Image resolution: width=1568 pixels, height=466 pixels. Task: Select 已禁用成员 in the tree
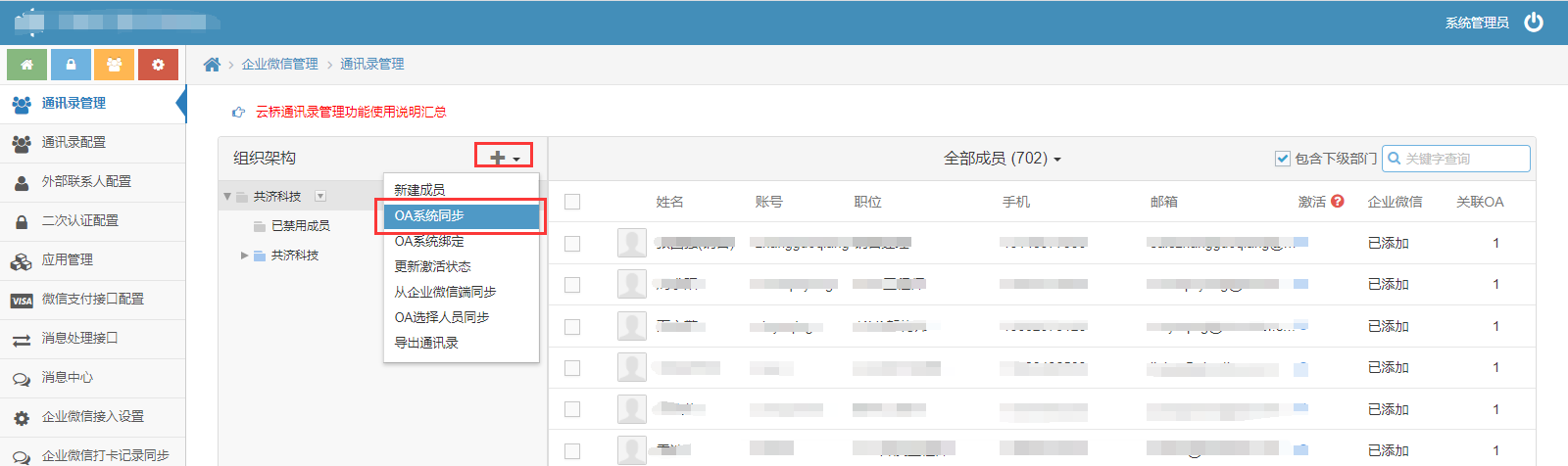[300, 226]
